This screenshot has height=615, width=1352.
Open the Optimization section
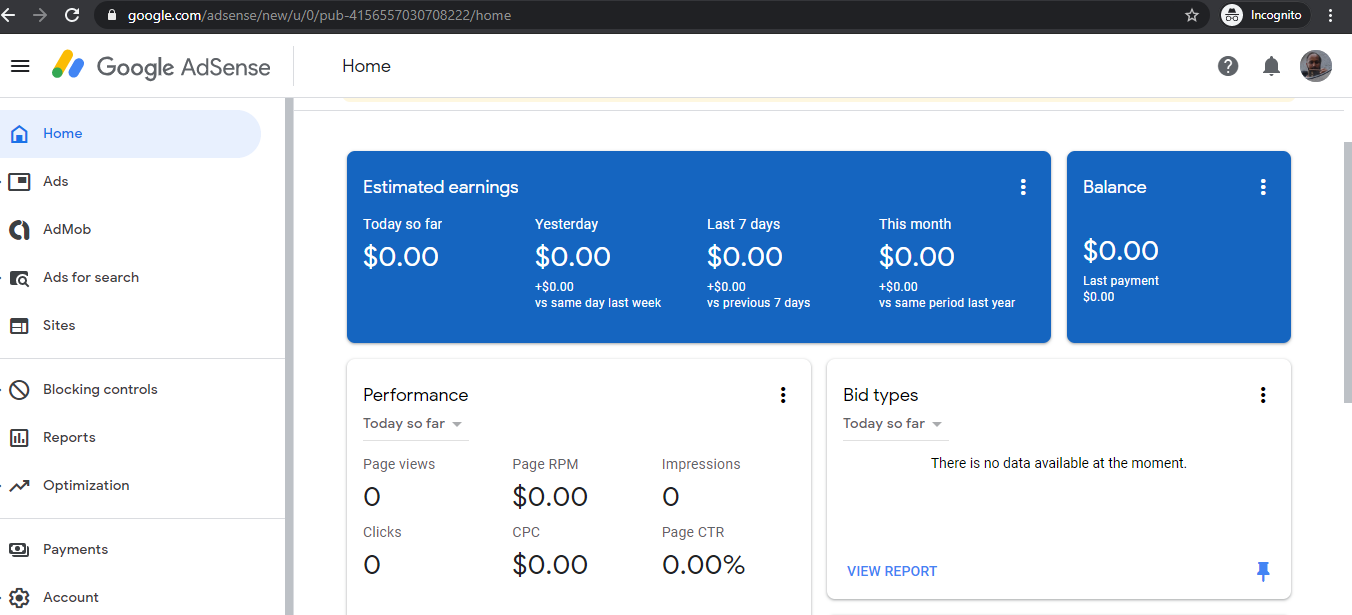(85, 485)
